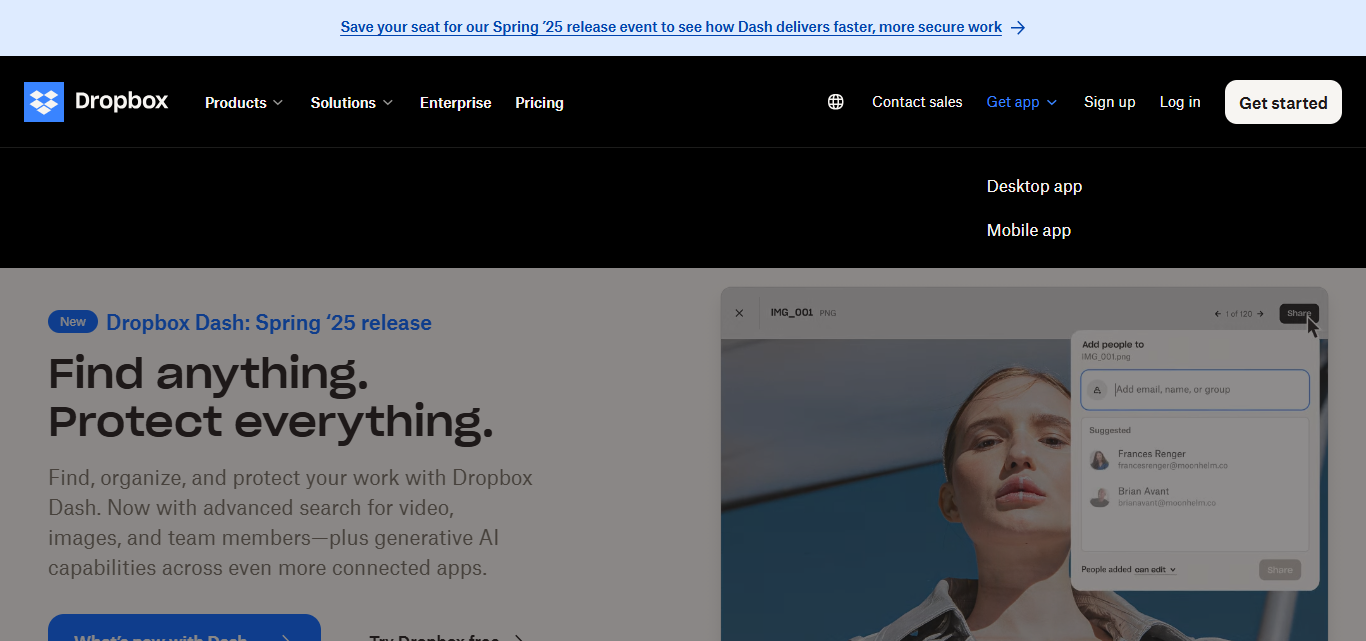Image resolution: width=1366 pixels, height=641 pixels.
Task: Select suggested contact Frances Renger
Action: coord(1195,459)
